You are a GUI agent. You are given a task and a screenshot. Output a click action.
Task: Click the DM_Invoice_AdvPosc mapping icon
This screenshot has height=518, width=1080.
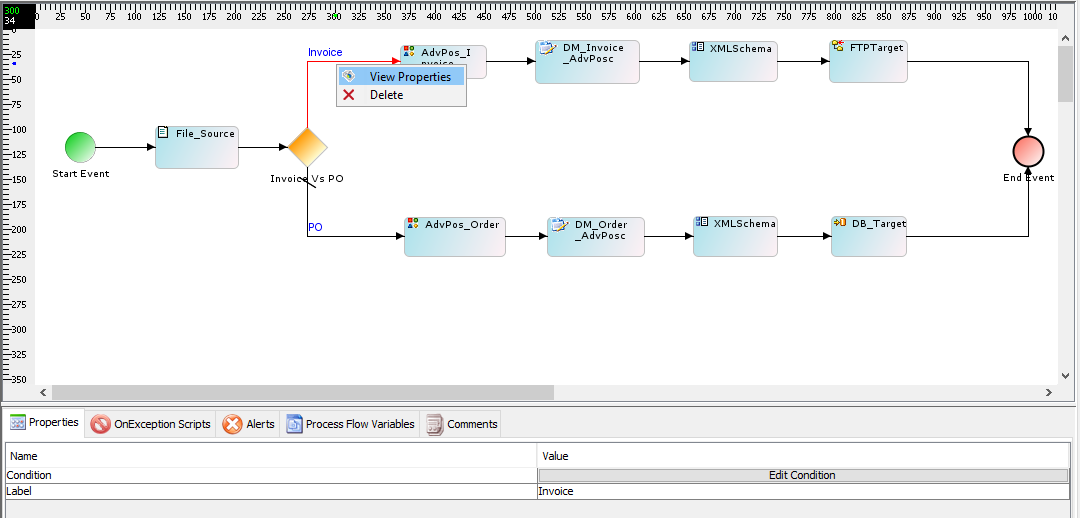pyautogui.click(x=547, y=48)
